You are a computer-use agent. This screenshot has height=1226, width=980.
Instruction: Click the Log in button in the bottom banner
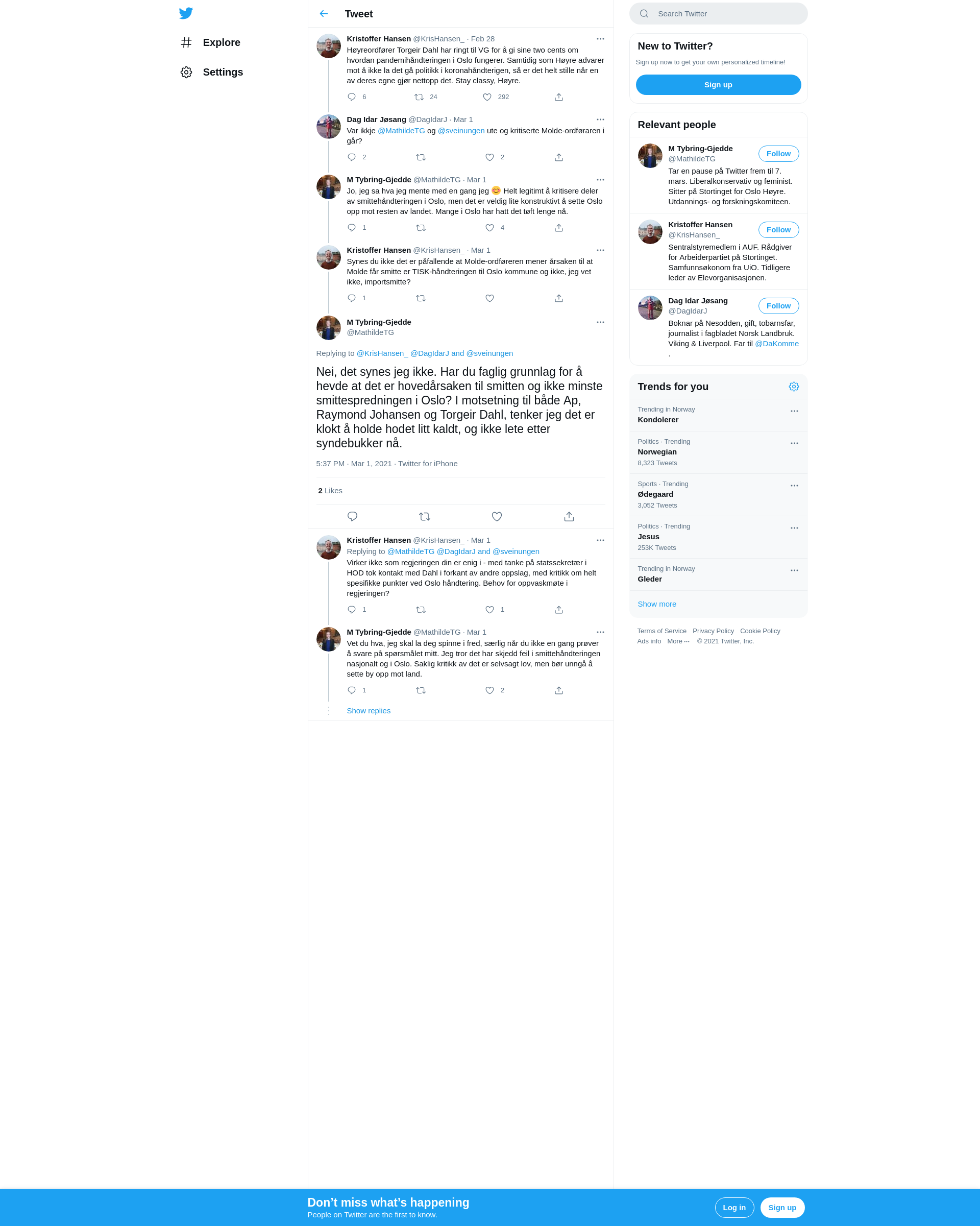(734, 1207)
